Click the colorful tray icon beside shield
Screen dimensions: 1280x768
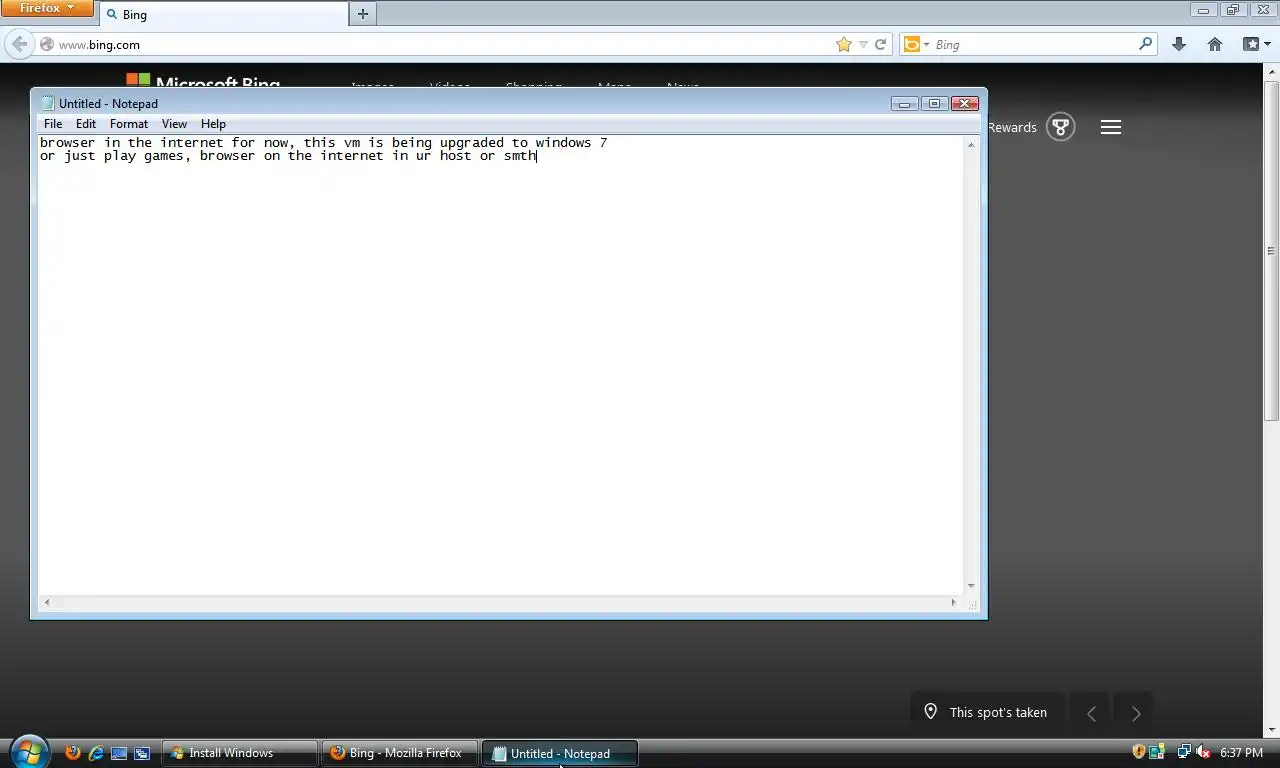point(1157,752)
